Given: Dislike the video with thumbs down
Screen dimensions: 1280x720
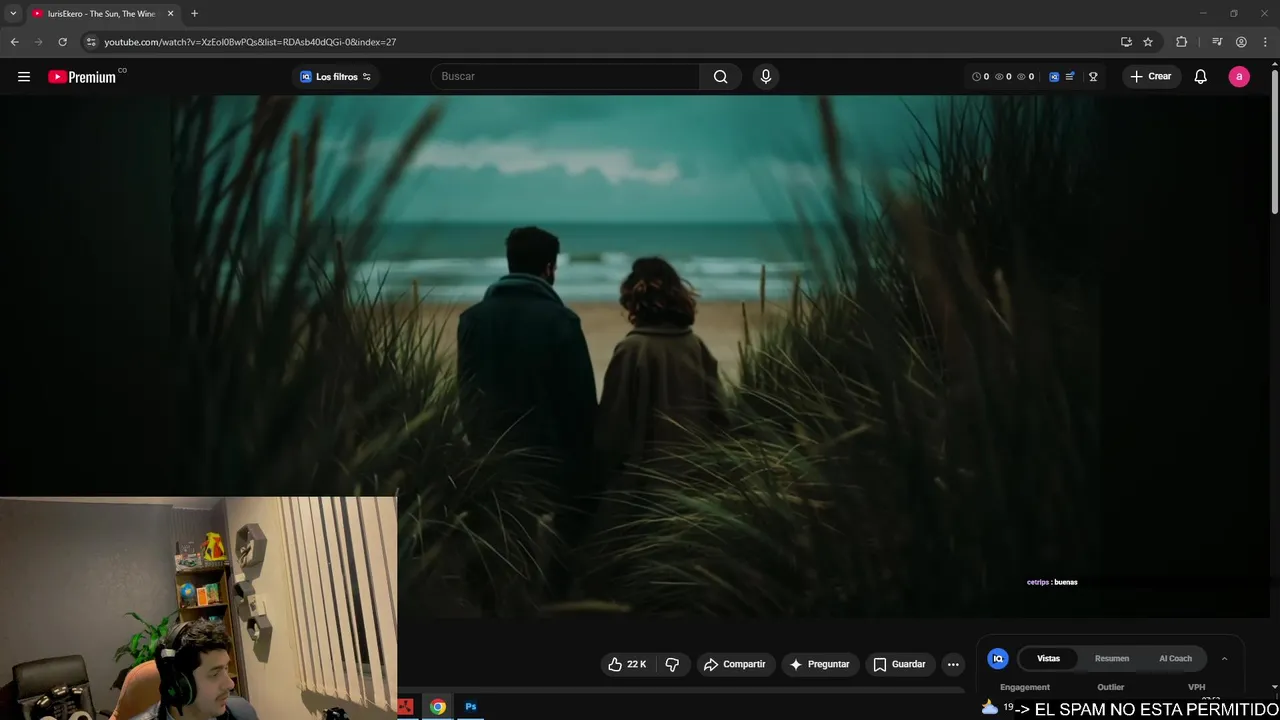Looking at the screenshot, I should tap(672, 664).
